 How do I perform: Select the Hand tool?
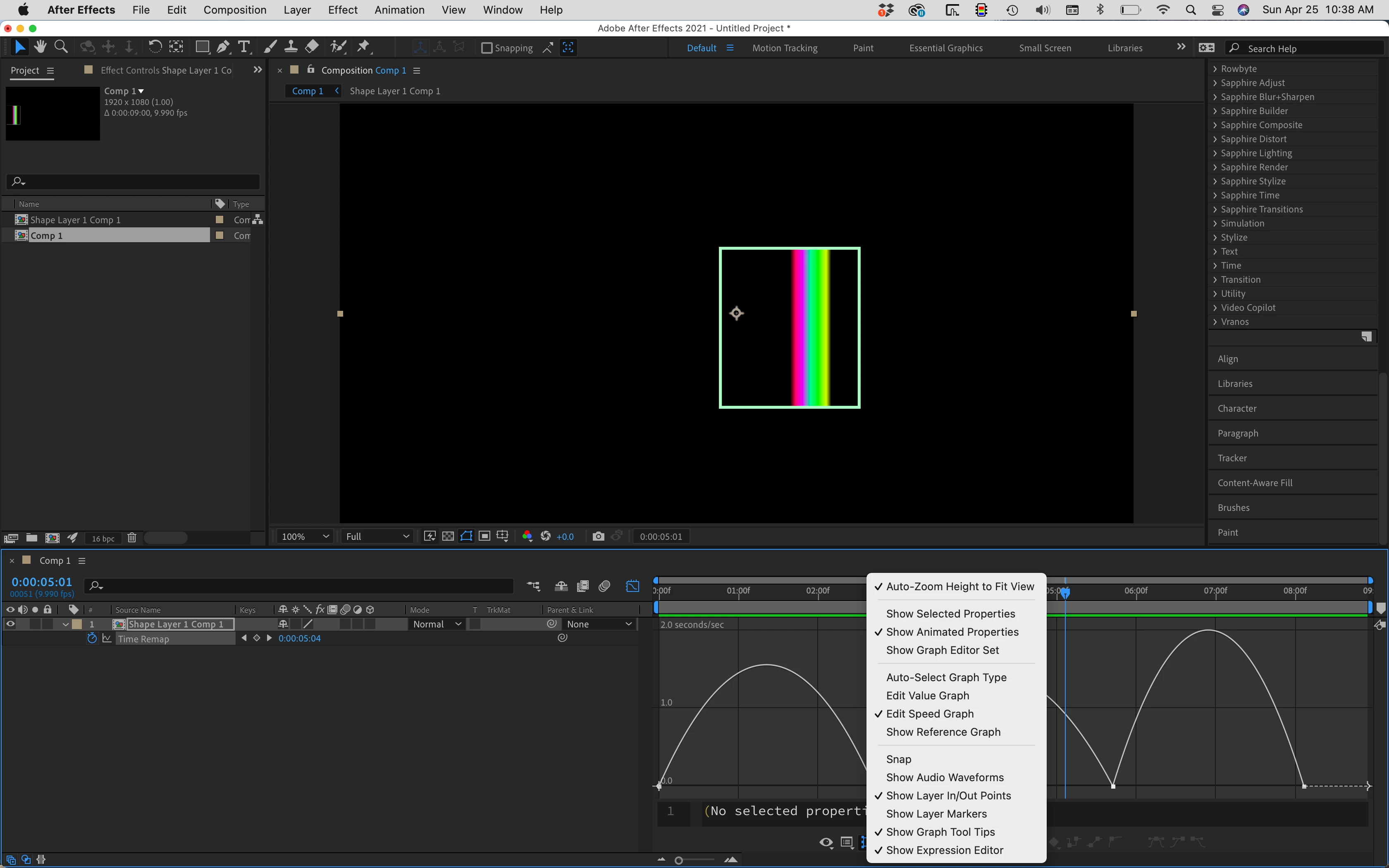click(40, 47)
